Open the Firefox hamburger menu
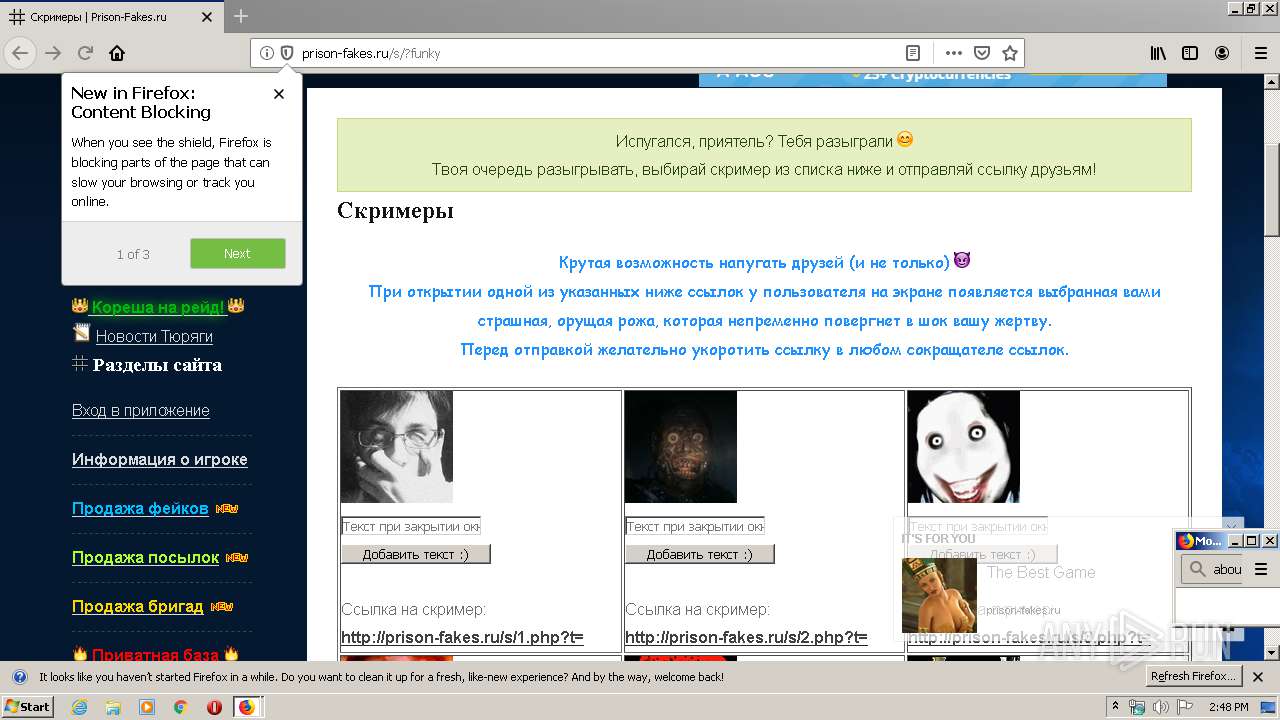This screenshot has width=1280, height=720. point(1261,53)
